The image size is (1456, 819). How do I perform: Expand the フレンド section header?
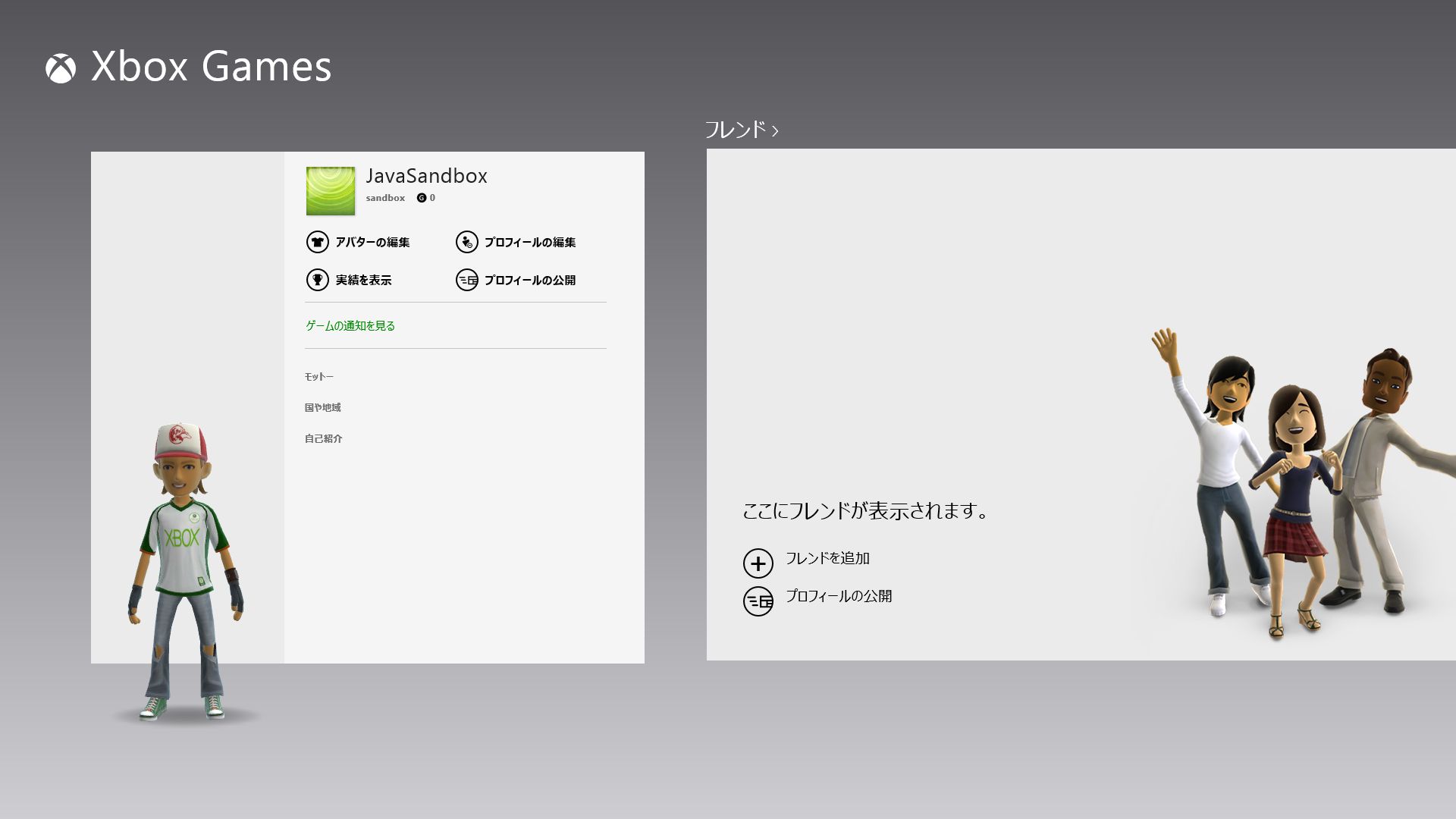tap(741, 130)
